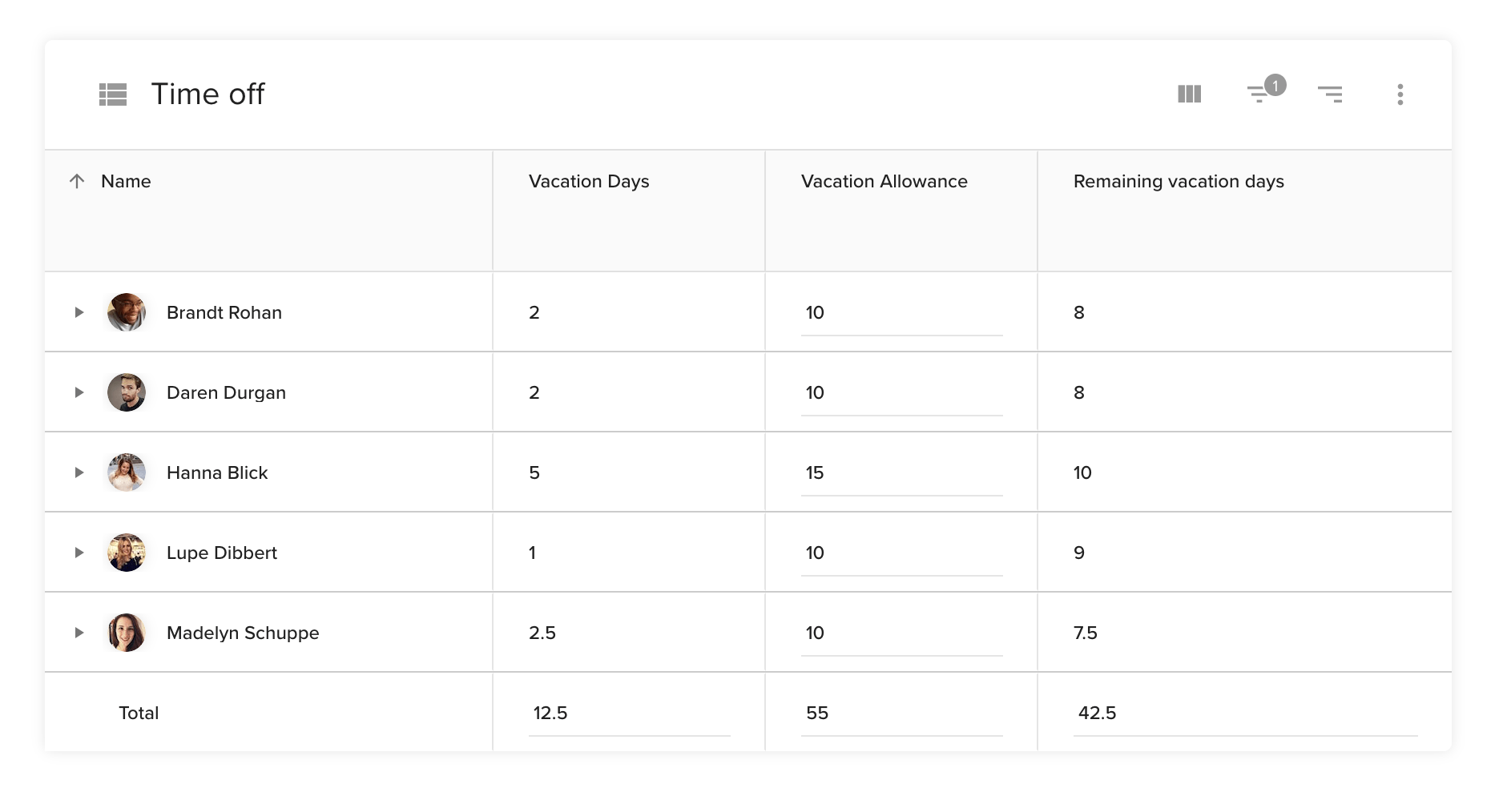Click Brandt Rohan's profile avatar

(x=126, y=312)
